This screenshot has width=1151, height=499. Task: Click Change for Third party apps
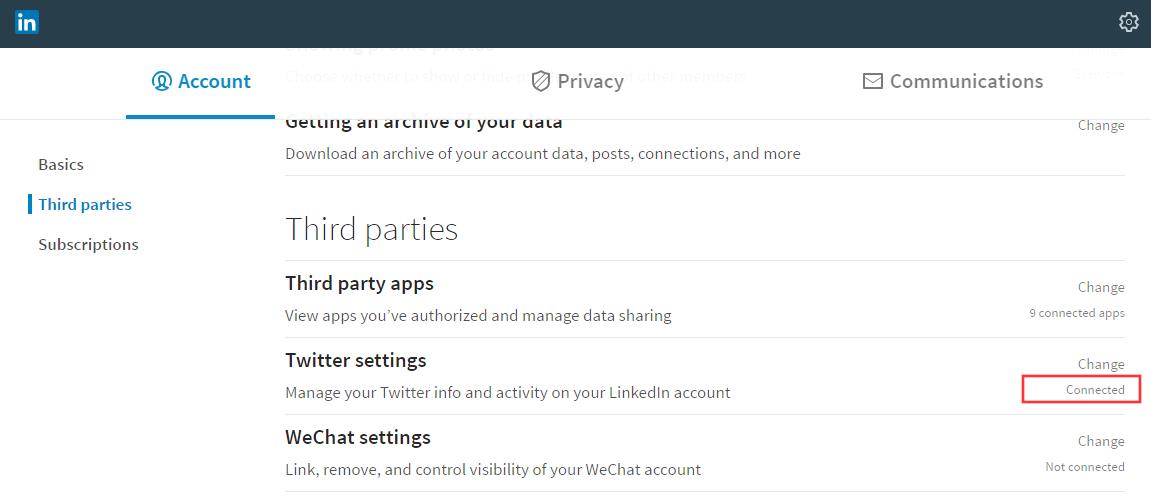[1101, 288]
